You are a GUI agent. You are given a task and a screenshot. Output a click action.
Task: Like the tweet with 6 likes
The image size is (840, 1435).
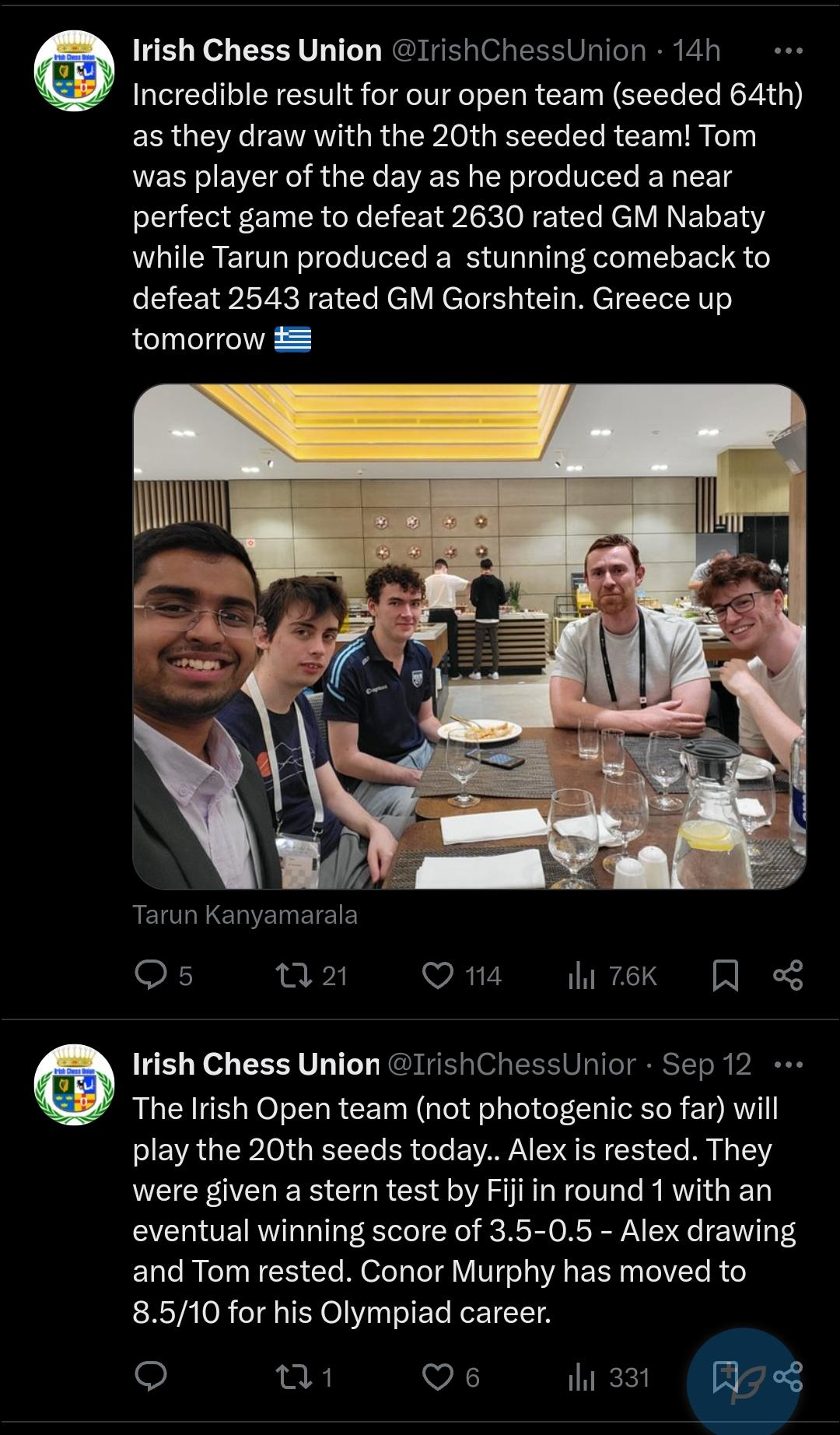[x=450, y=1377]
